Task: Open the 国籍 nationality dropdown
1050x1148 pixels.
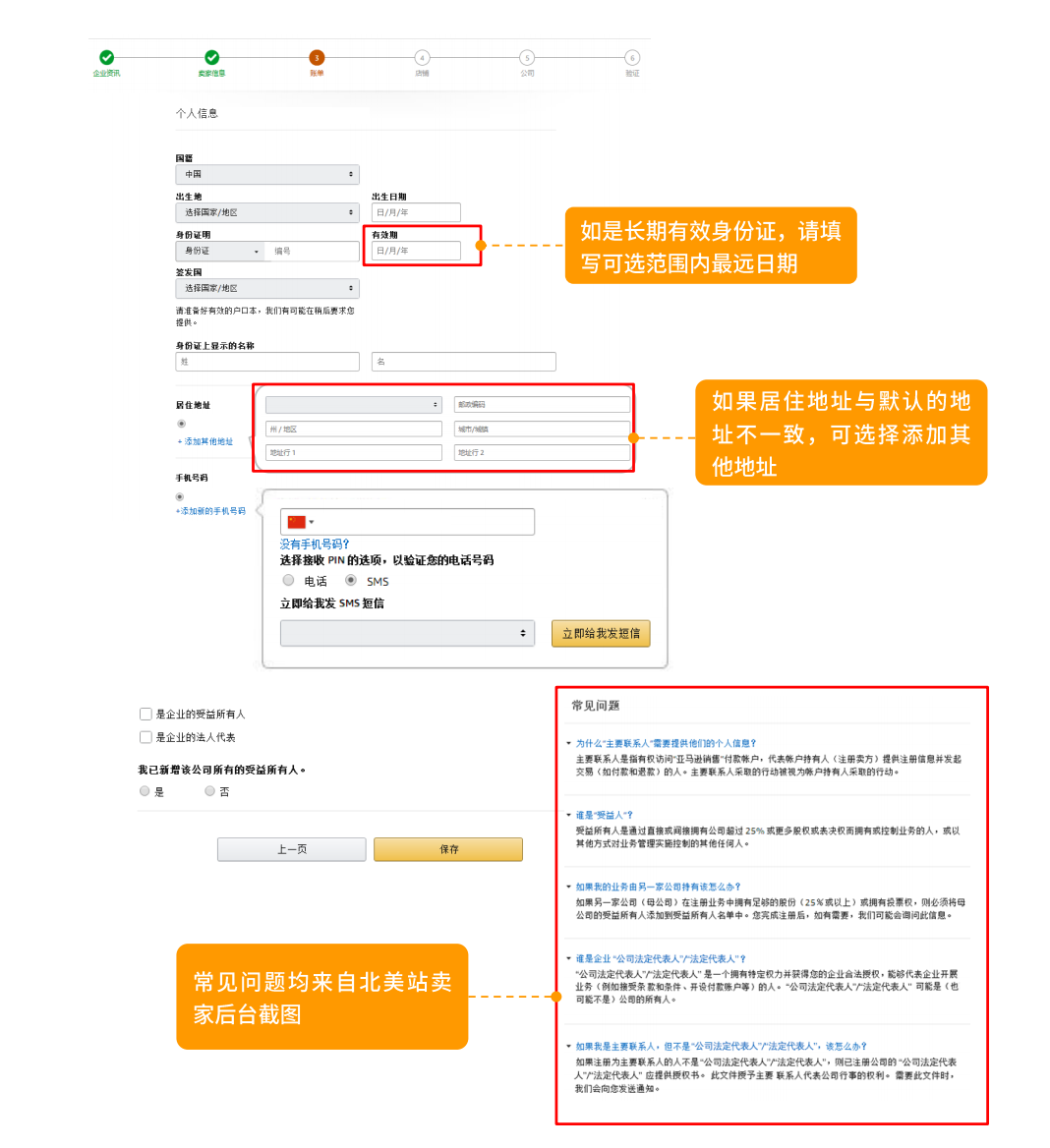Action: (x=266, y=174)
